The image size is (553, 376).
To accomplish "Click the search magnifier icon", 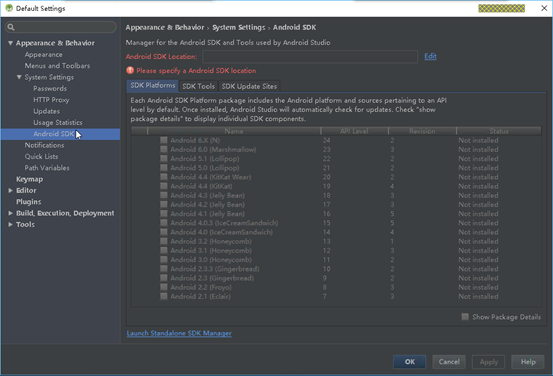I will pyautogui.click(x=11, y=27).
